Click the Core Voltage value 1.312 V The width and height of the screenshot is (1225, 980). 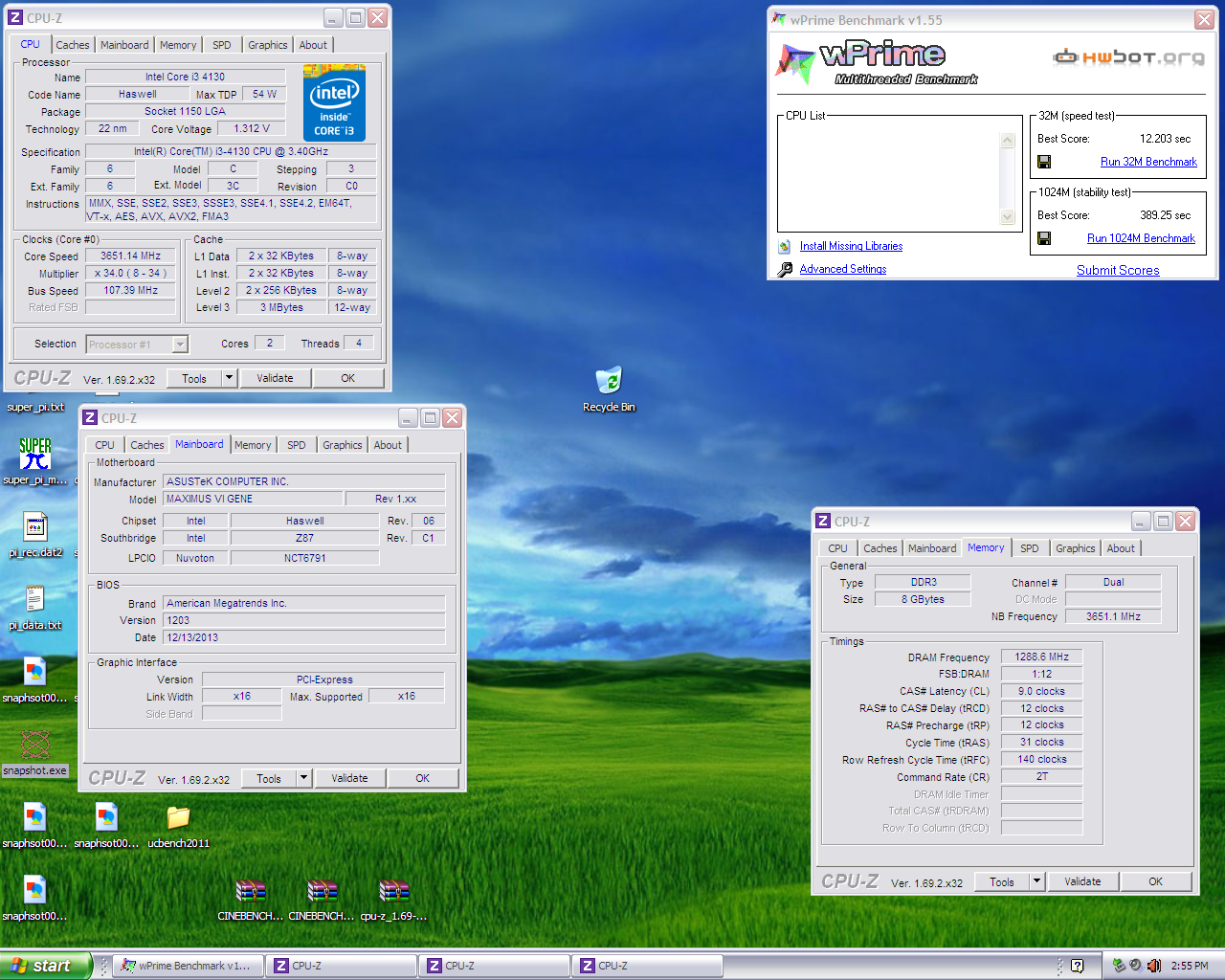(x=252, y=128)
